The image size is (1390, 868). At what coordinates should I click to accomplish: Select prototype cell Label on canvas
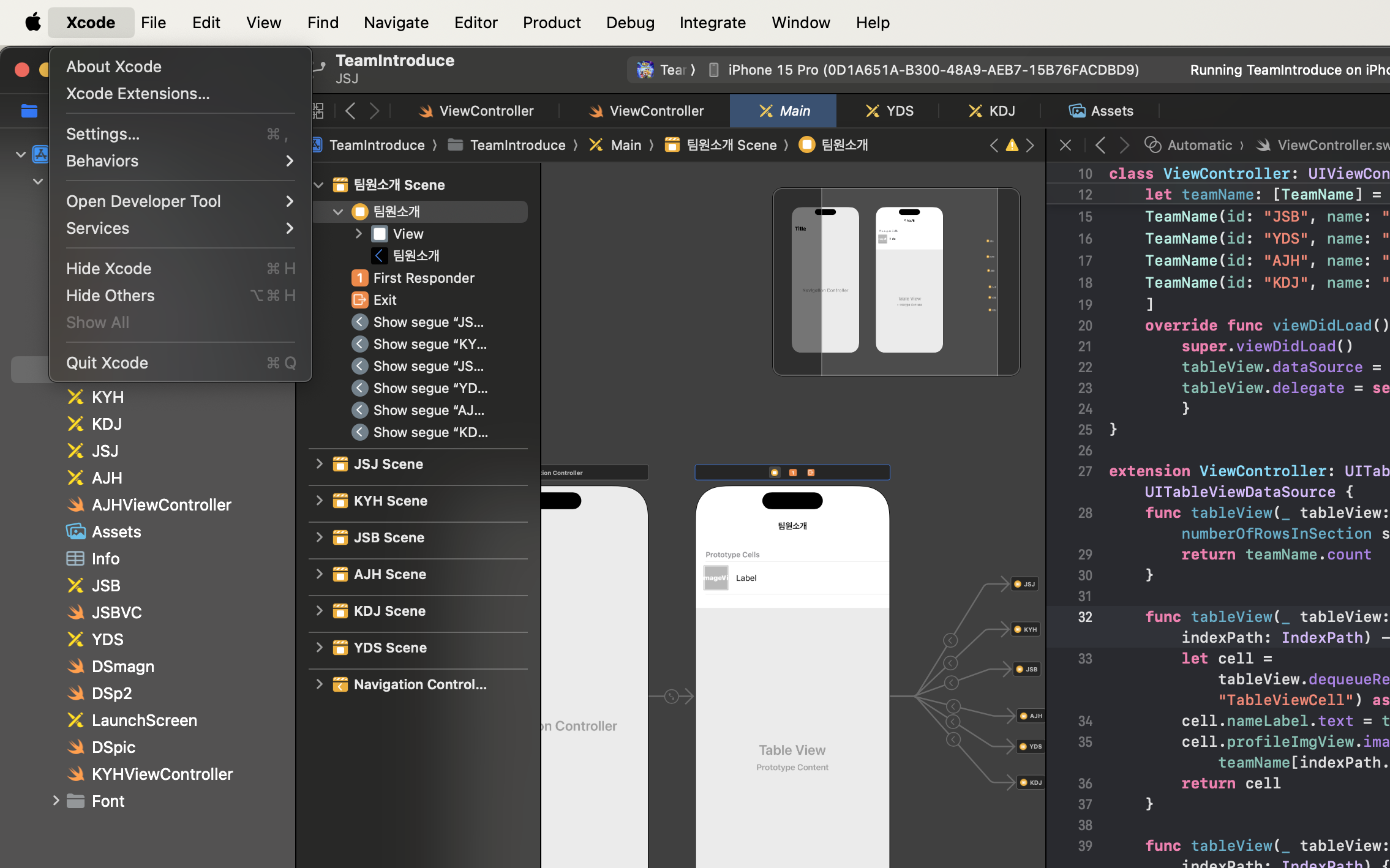pyautogui.click(x=746, y=578)
